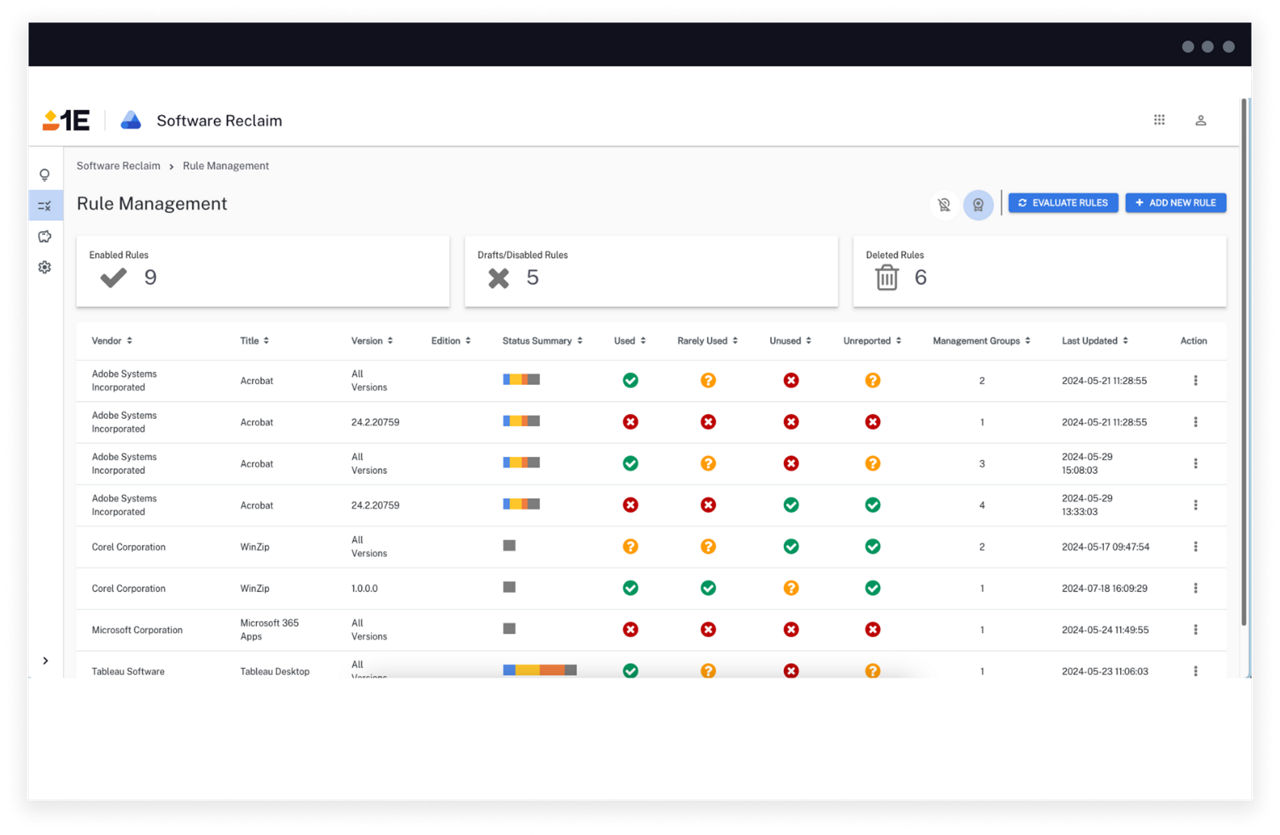This screenshot has width=1280, height=835.
Task: Click the Rule Management breadcrumb
Action: [226, 166]
